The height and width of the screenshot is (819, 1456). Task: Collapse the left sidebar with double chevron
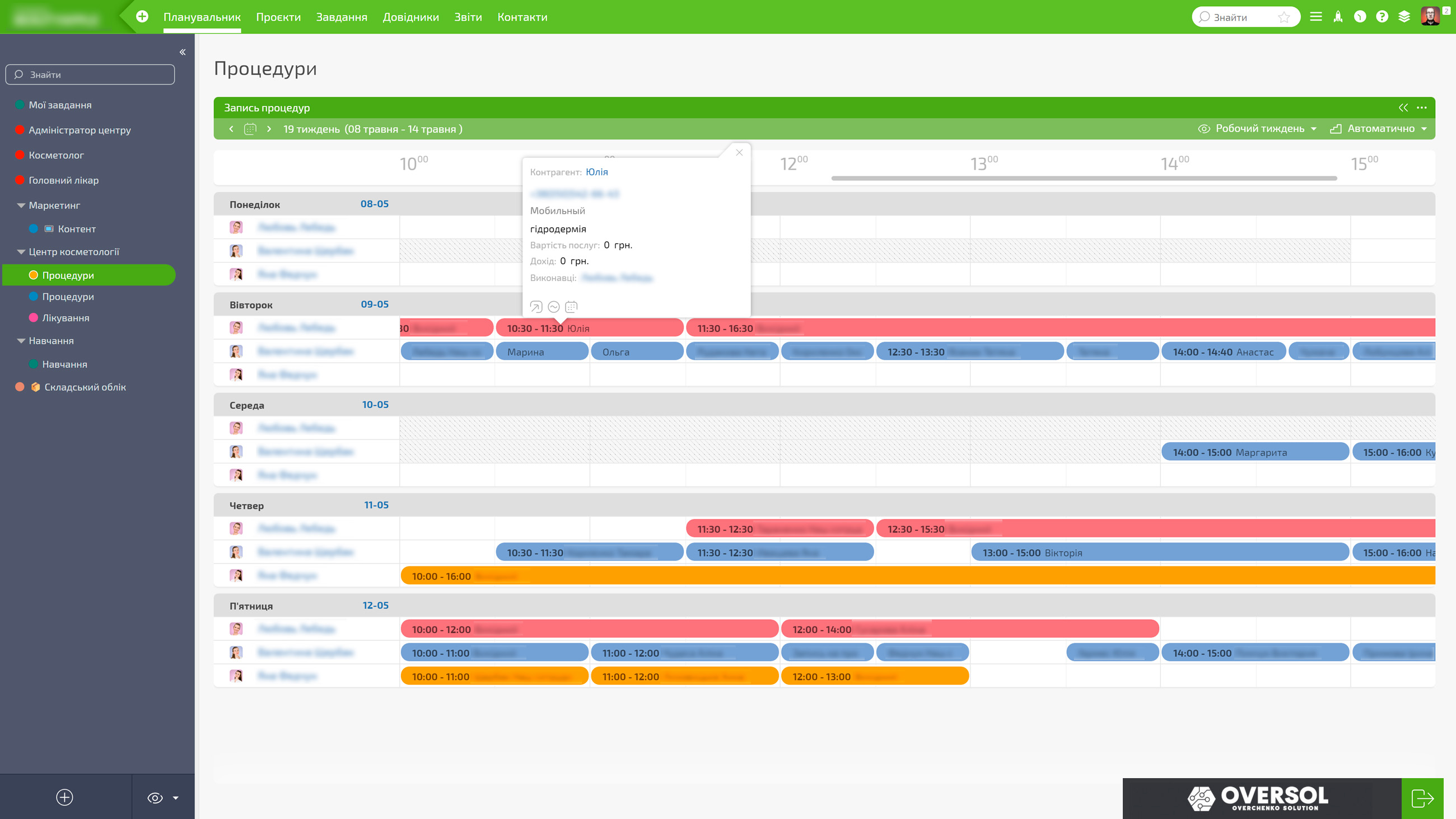tap(183, 52)
